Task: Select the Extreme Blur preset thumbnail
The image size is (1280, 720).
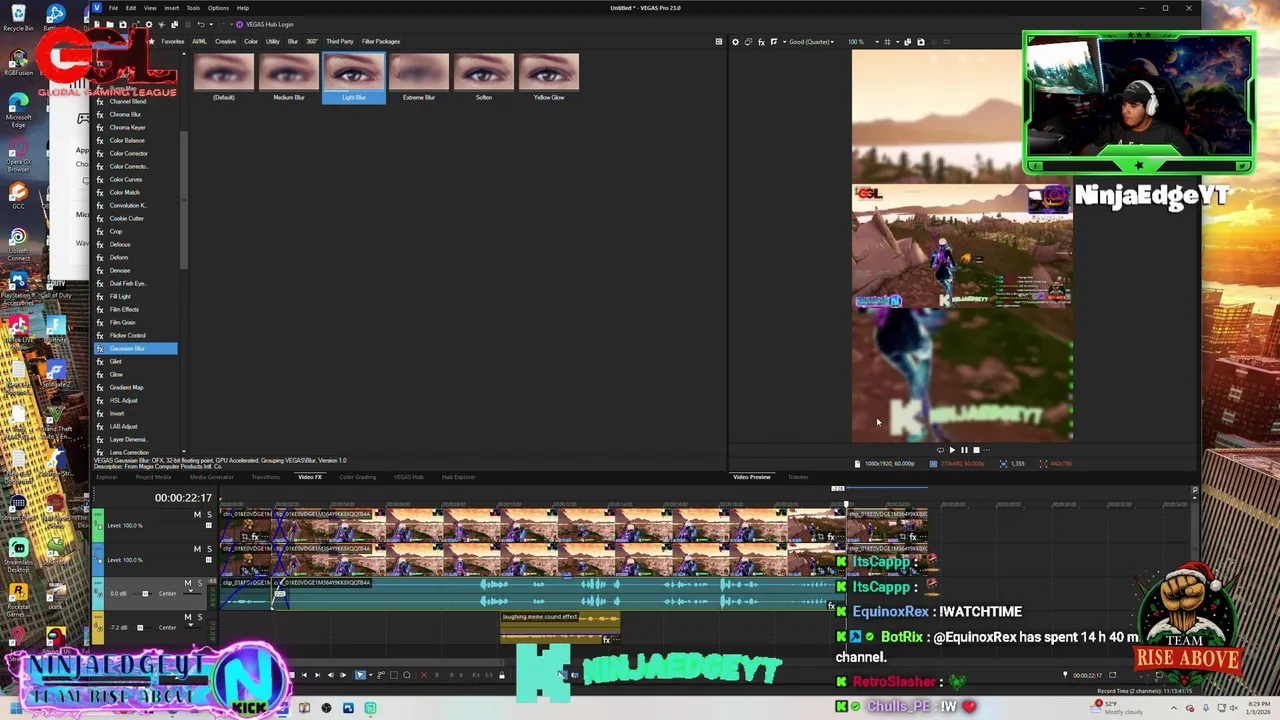Action: click(x=419, y=77)
